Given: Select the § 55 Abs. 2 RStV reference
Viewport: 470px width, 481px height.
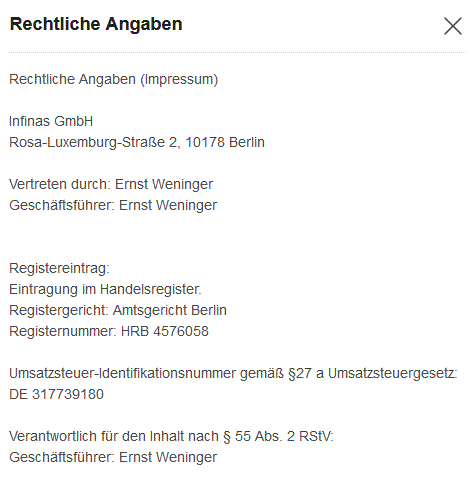Looking at the screenshot, I should [x=278, y=437].
